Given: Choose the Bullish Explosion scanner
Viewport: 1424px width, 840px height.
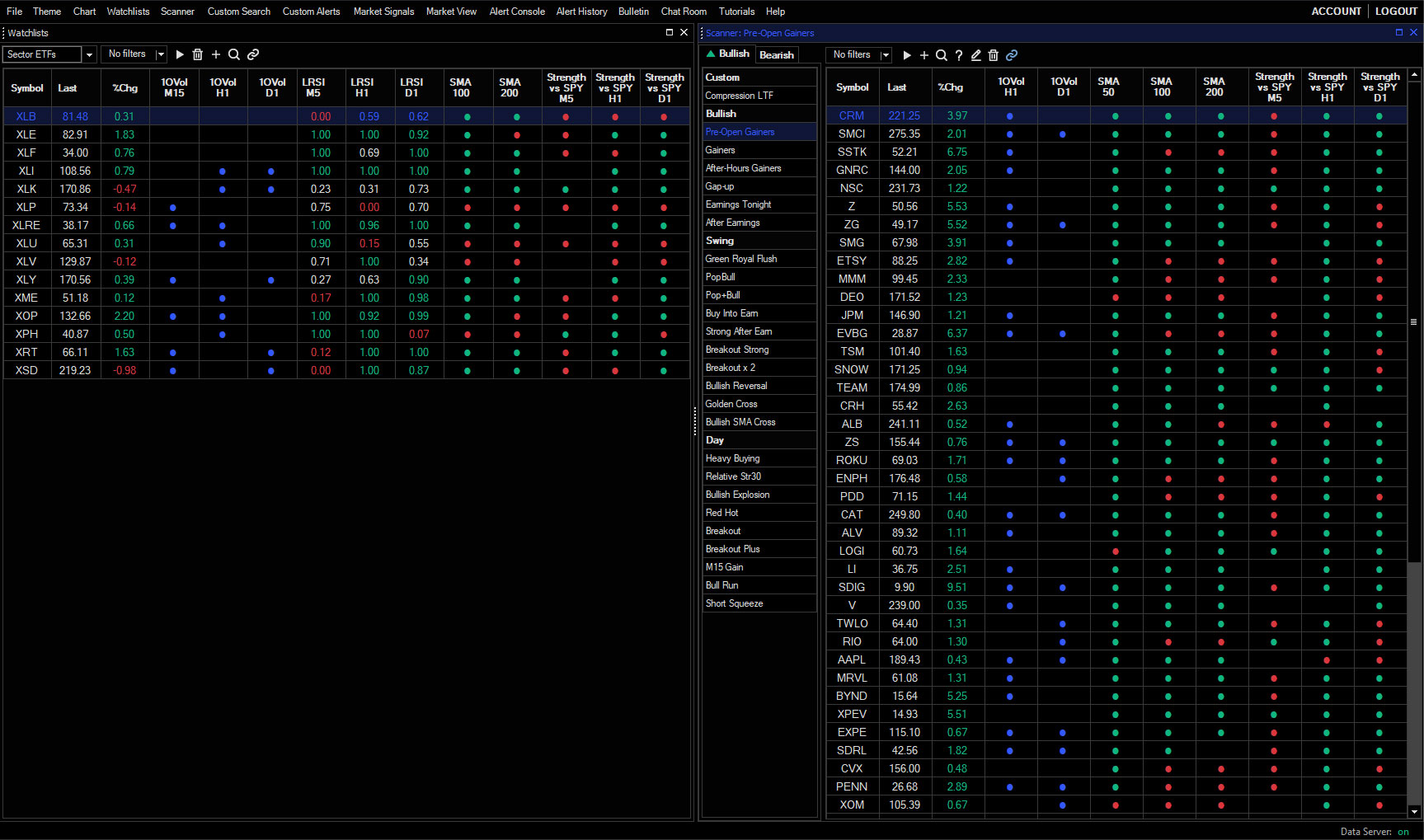Looking at the screenshot, I should click(x=737, y=495).
